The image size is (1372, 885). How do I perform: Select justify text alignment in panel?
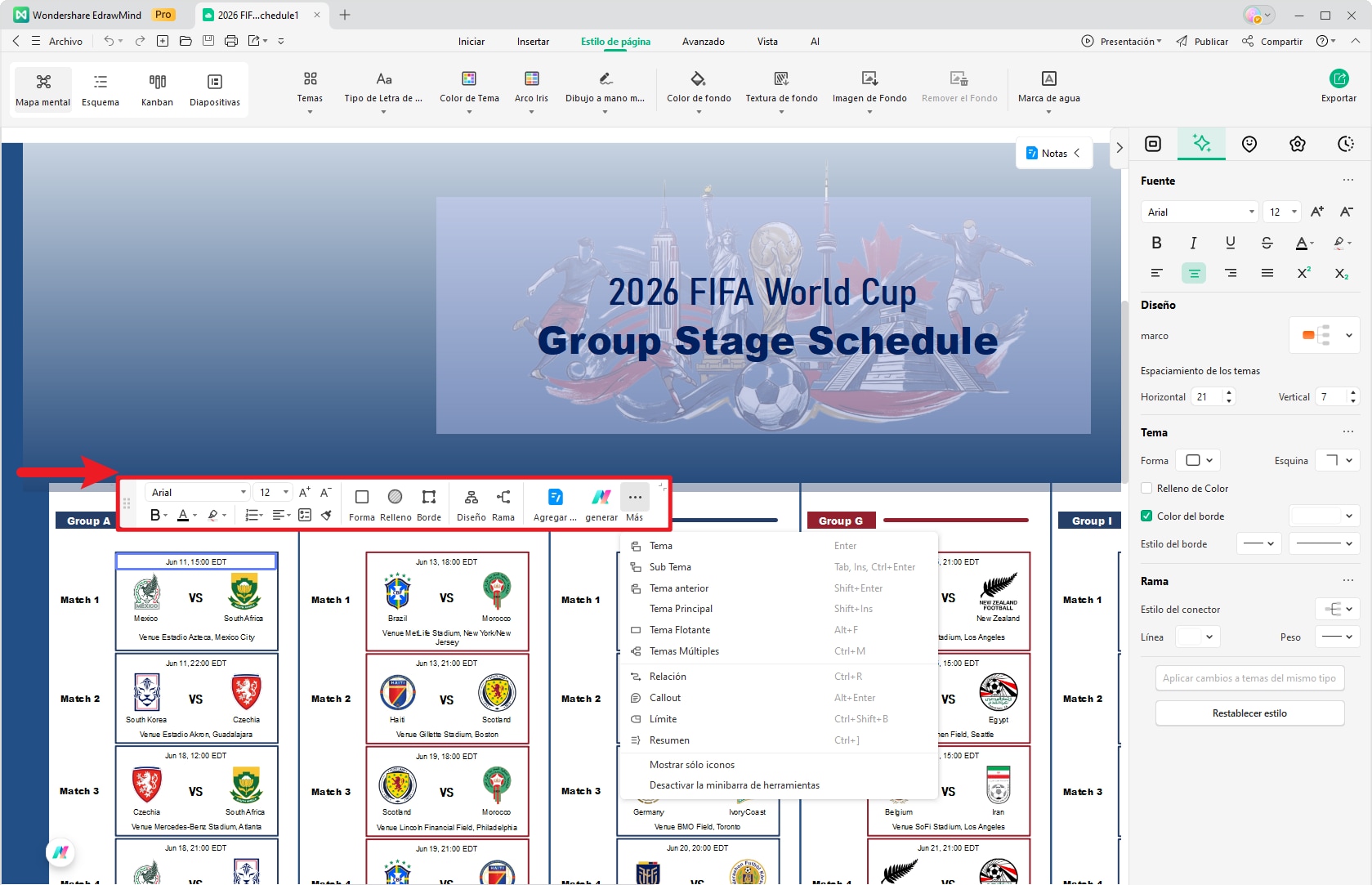[x=1267, y=273]
